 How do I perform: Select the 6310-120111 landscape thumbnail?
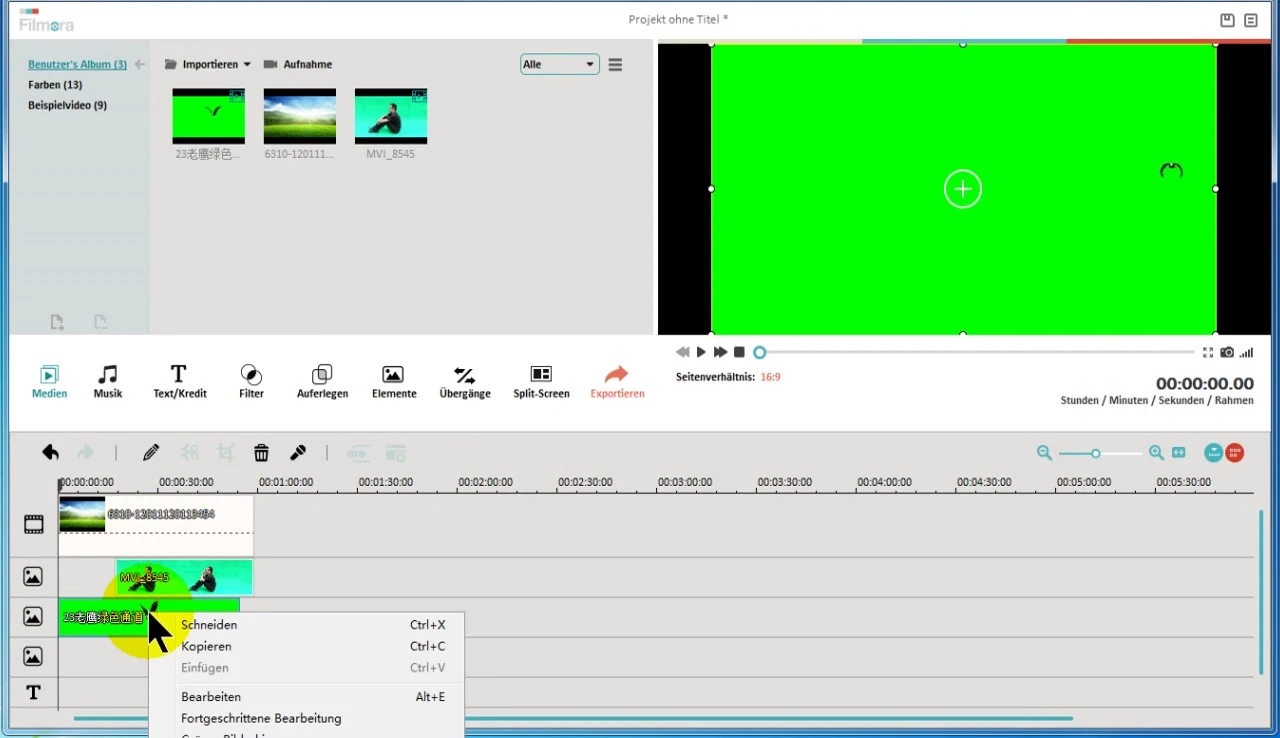300,116
